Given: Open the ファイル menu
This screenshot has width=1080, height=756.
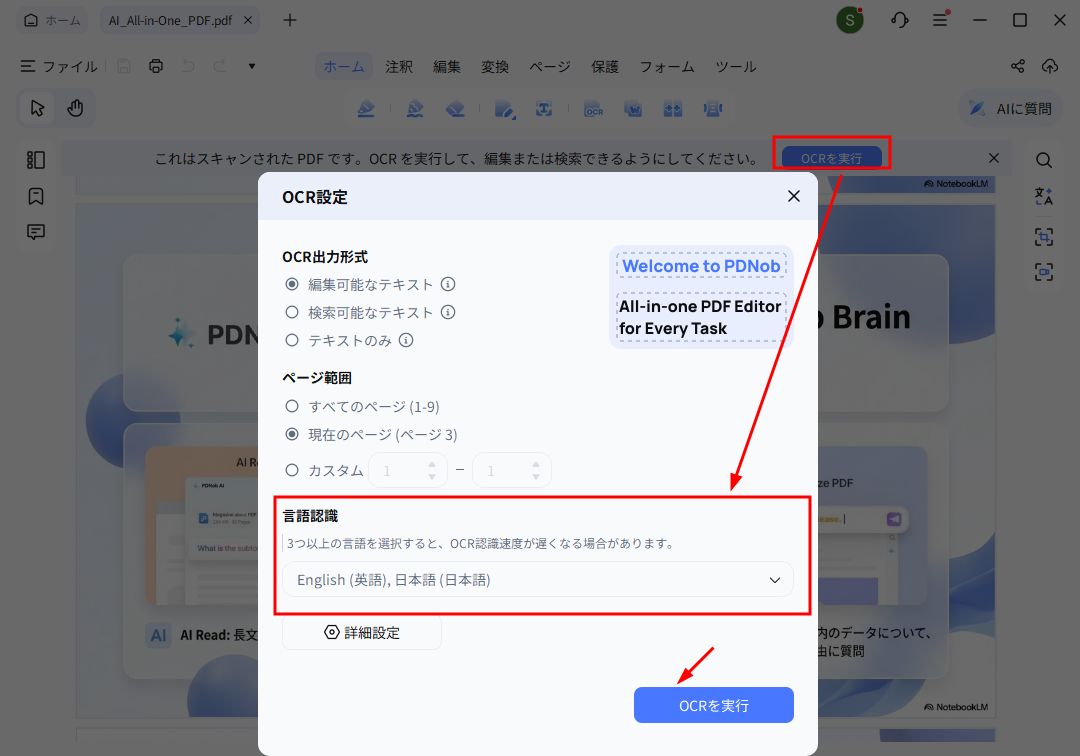Looking at the screenshot, I should click(x=59, y=66).
